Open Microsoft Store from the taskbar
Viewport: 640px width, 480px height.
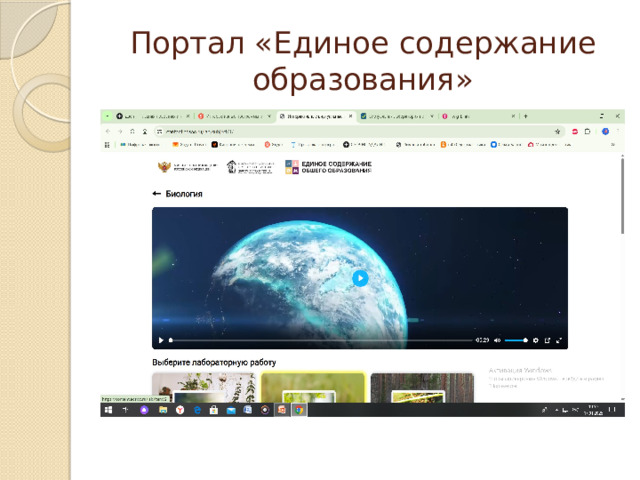point(214,410)
